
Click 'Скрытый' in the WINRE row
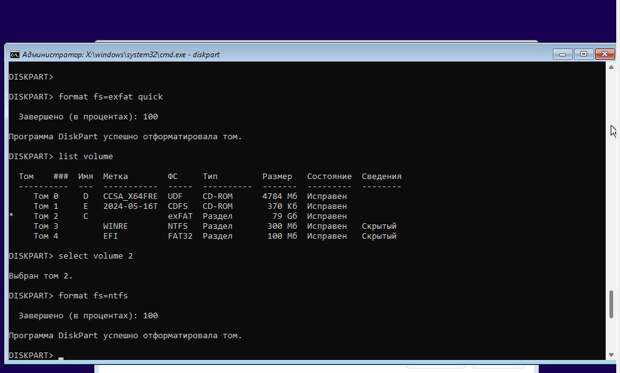coord(379,226)
